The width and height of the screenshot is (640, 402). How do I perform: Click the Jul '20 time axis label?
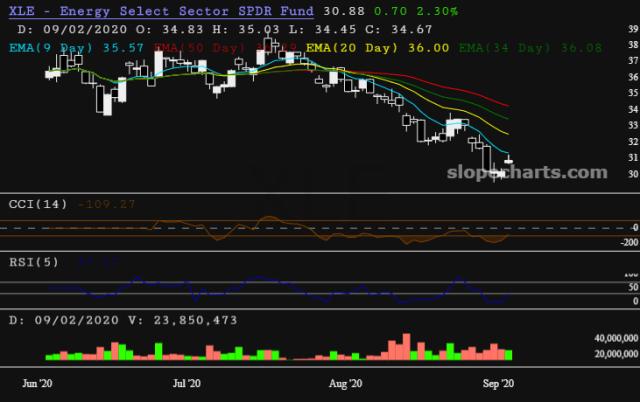point(187,384)
